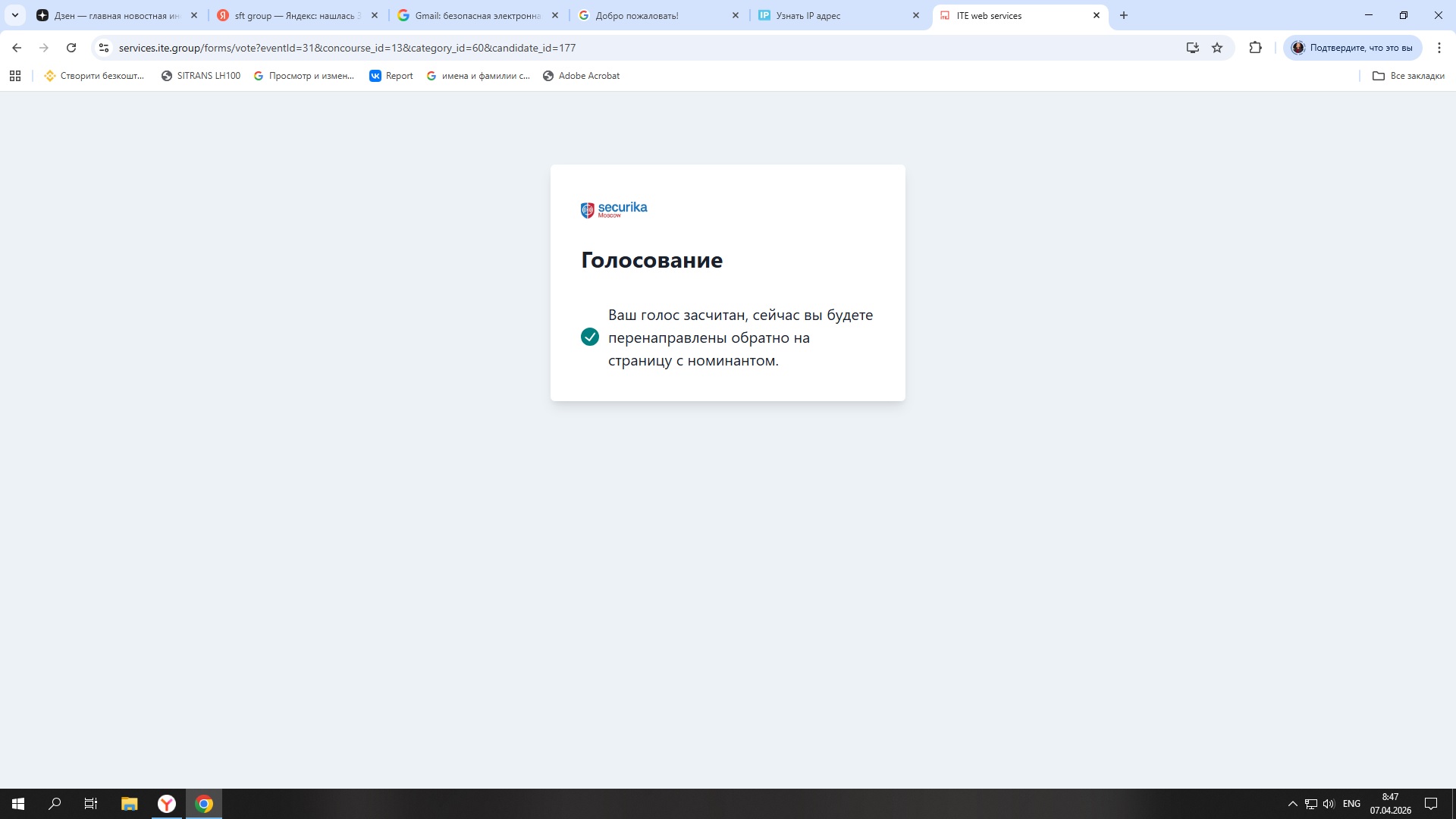Click the address bar URL

click(x=347, y=48)
